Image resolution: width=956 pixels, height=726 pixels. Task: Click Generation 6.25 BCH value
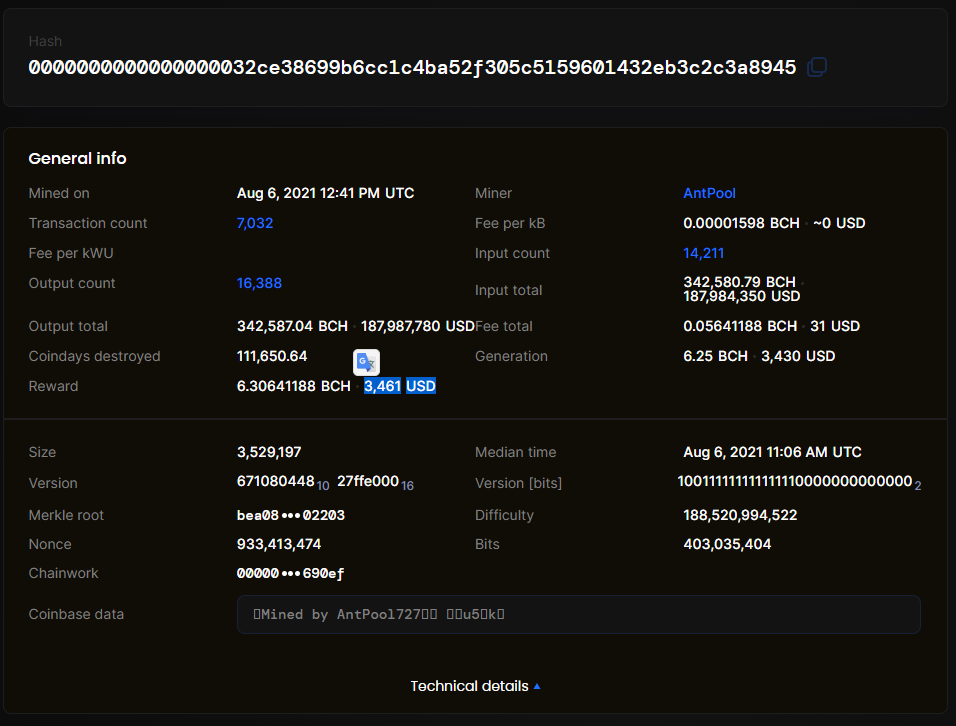(715, 356)
